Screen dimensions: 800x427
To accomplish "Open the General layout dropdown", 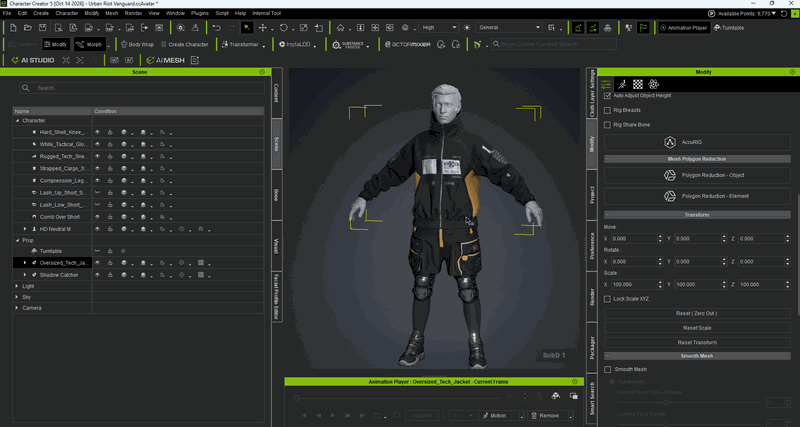I will click(x=509, y=28).
